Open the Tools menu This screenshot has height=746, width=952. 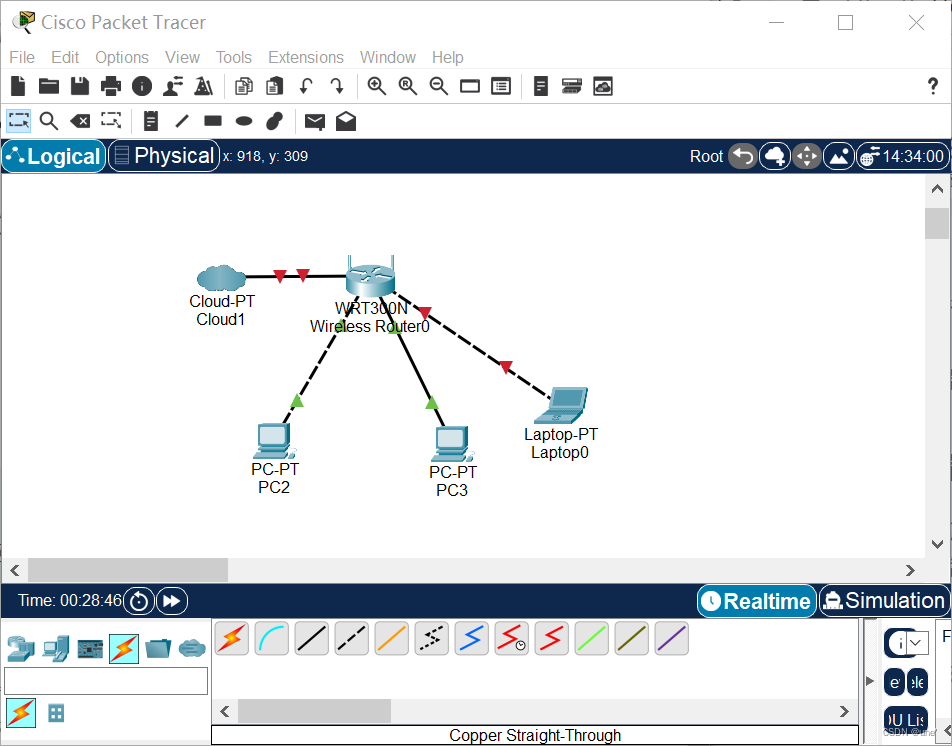pos(233,57)
